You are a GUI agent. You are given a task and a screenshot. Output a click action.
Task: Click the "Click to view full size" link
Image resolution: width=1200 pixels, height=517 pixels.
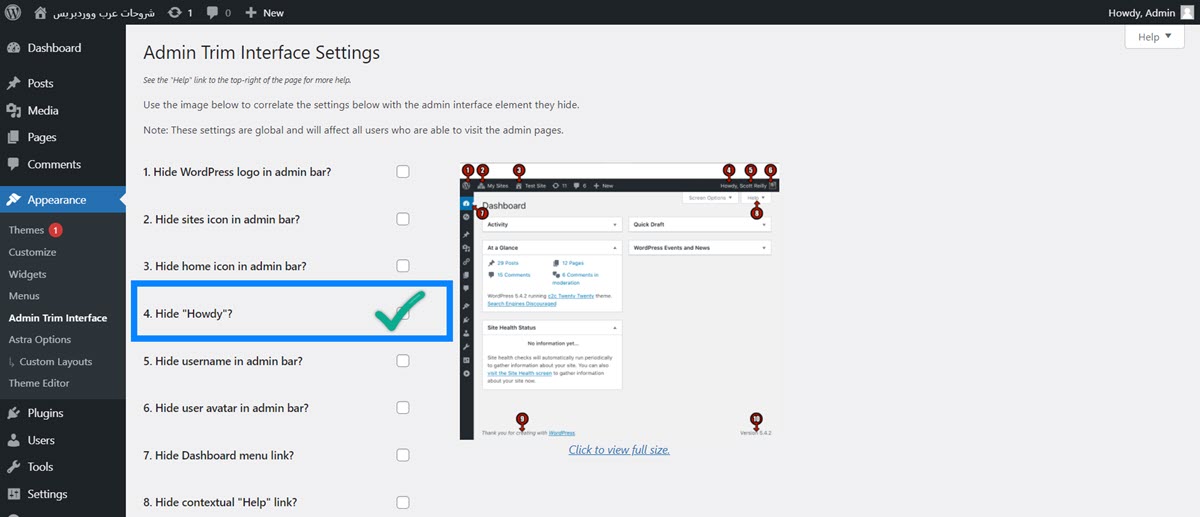click(x=619, y=450)
